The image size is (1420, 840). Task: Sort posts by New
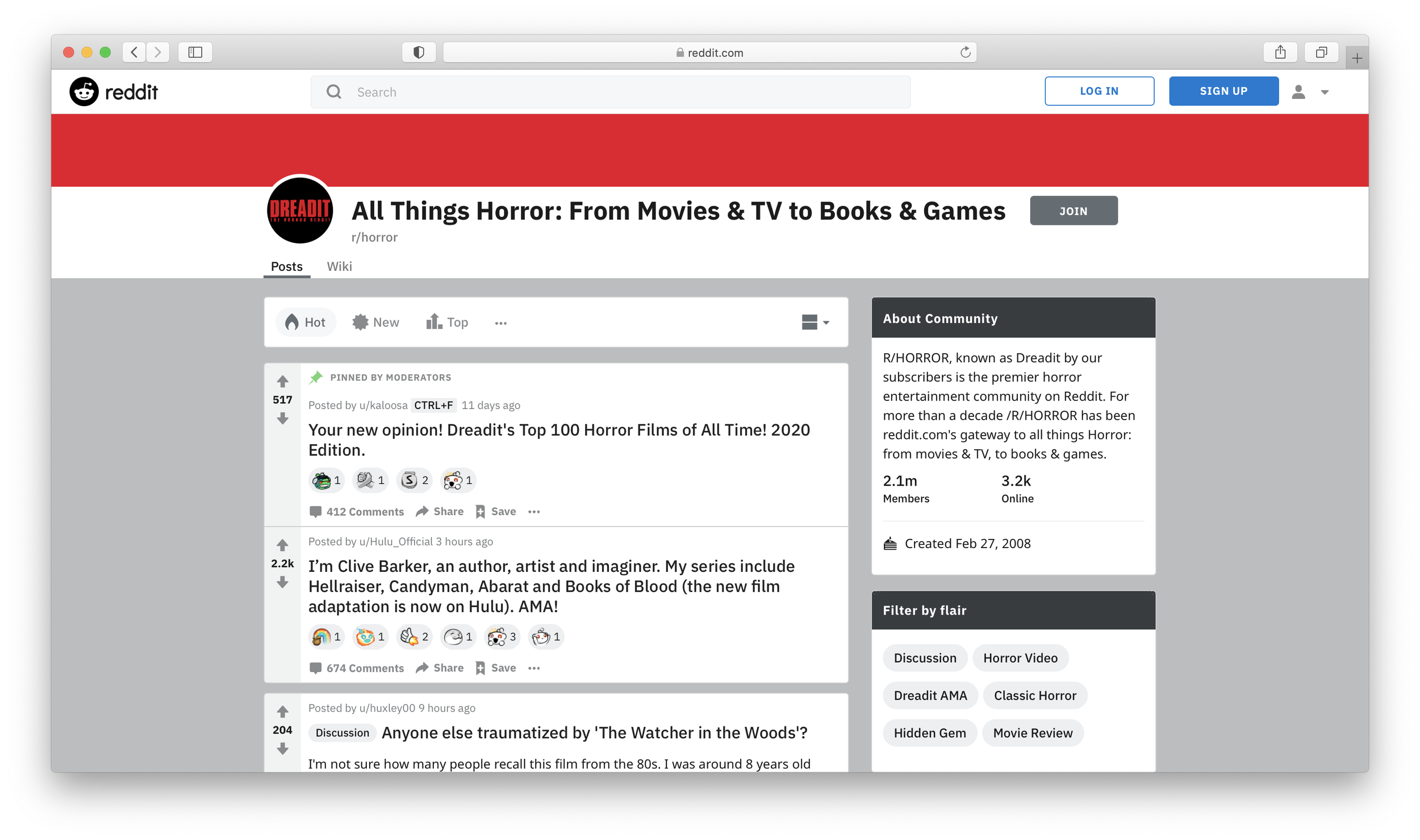point(375,322)
